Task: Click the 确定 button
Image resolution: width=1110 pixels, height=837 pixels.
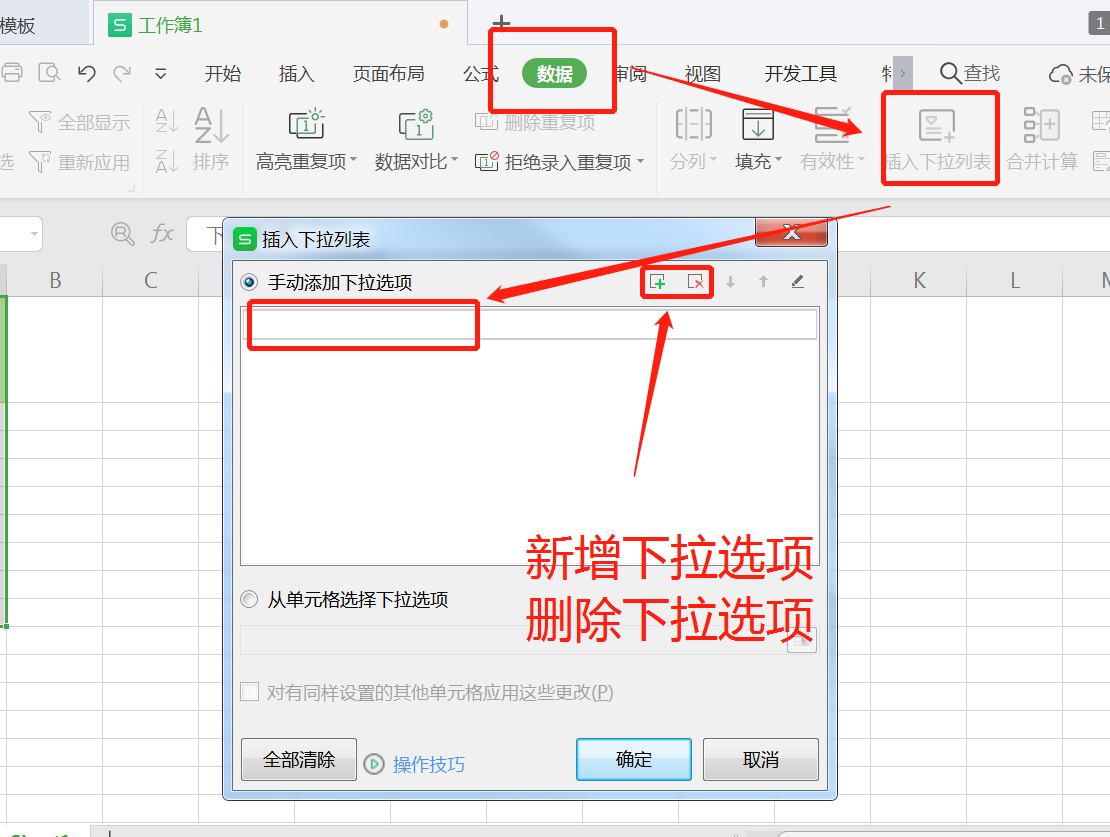Action: 634,759
